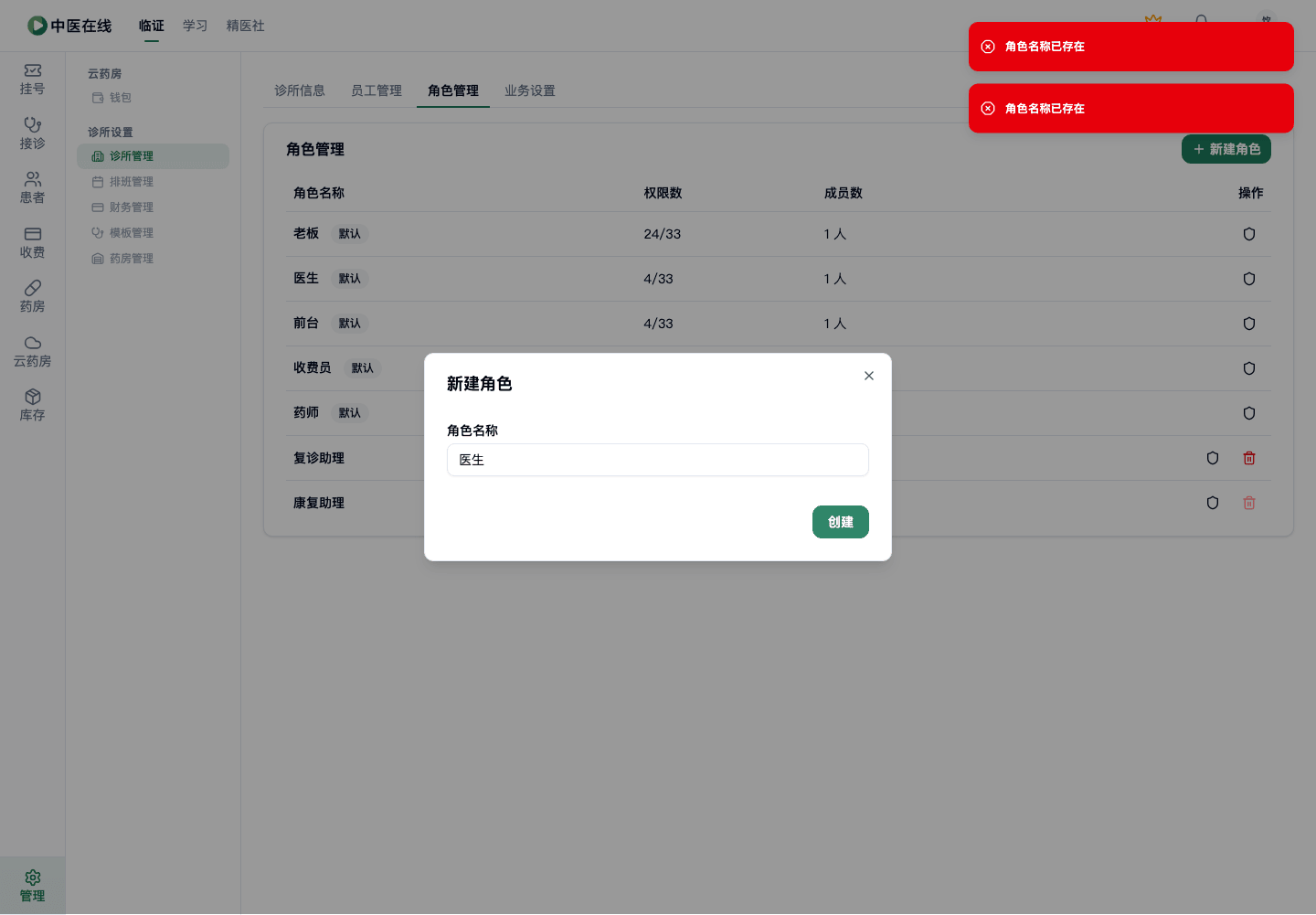1316x915 pixels.
Task: Click the 4/33 count in 前台 row
Action: pos(658,324)
